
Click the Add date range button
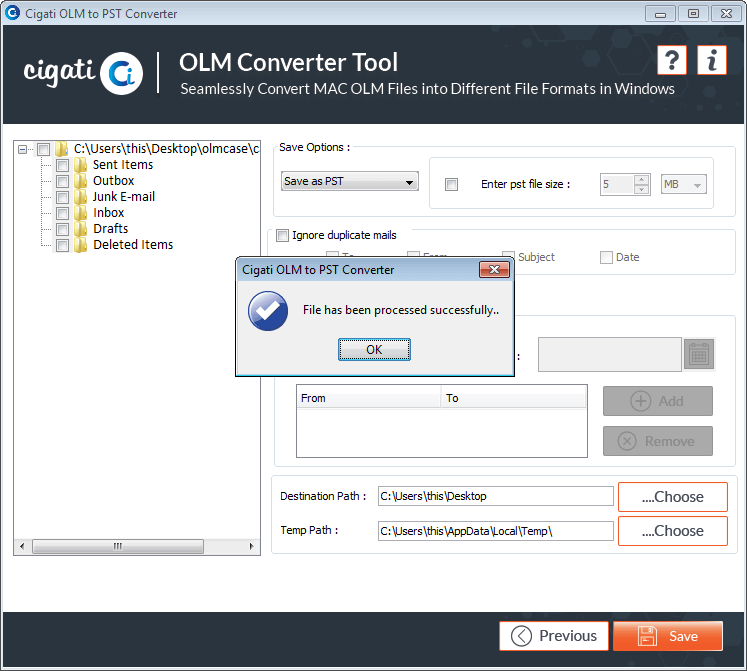point(658,401)
